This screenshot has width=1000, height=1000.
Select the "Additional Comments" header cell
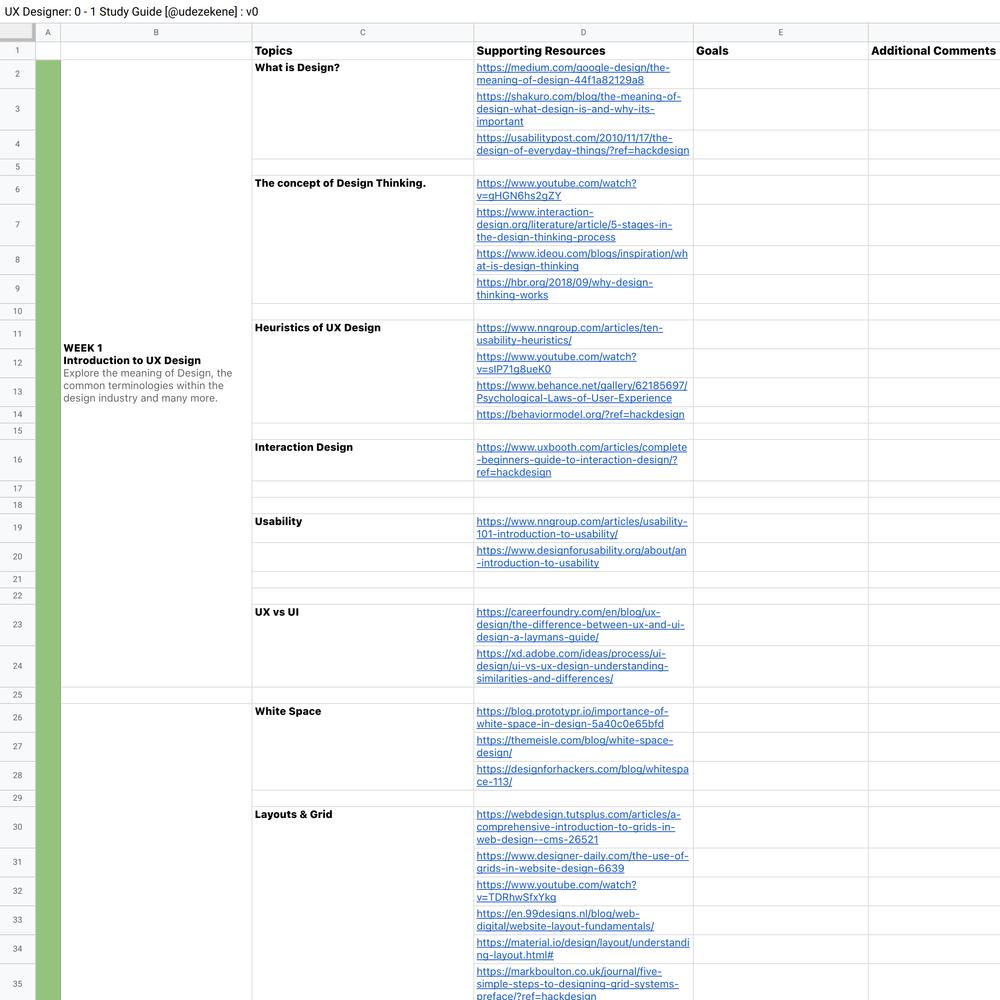pyautogui.click(x=933, y=51)
